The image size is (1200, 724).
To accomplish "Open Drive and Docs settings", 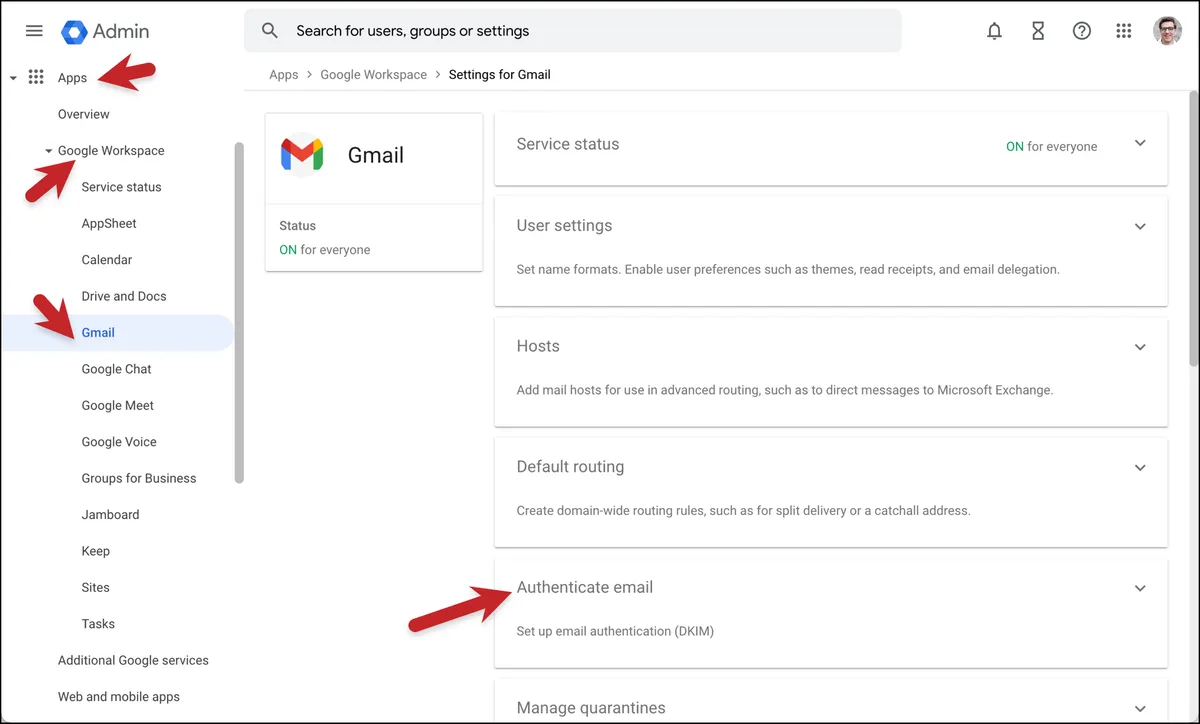I will pyautogui.click(x=124, y=296).
